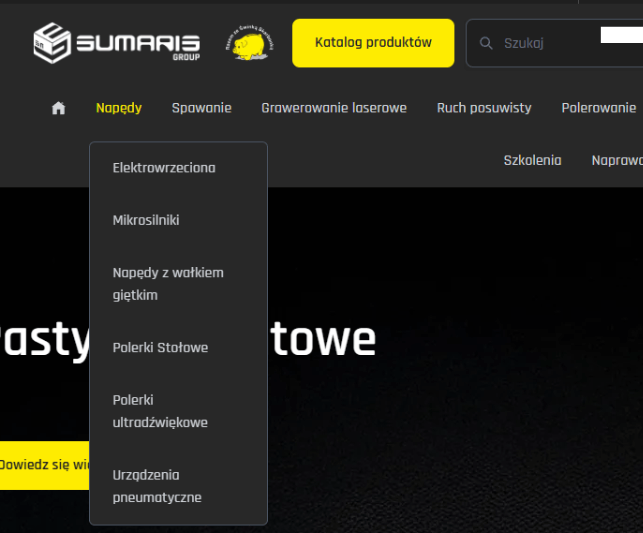
Task: Go to homepage via house icon
Action: [x=59, y=108]
